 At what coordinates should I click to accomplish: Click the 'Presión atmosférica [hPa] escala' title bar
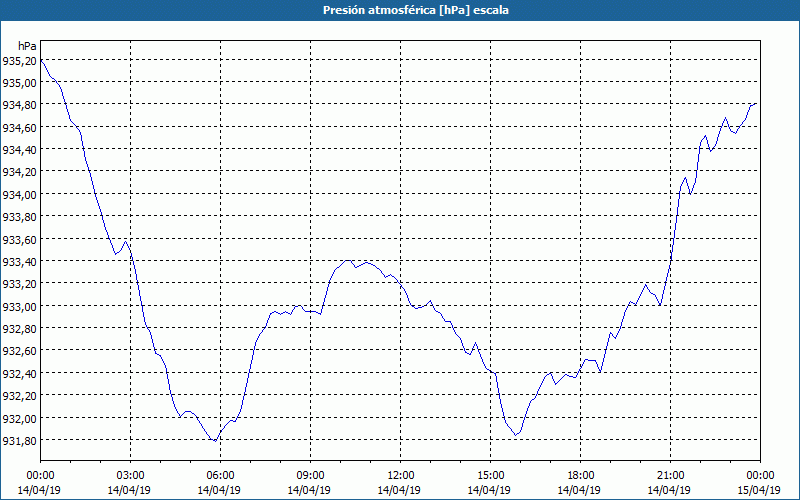(400, 10)
